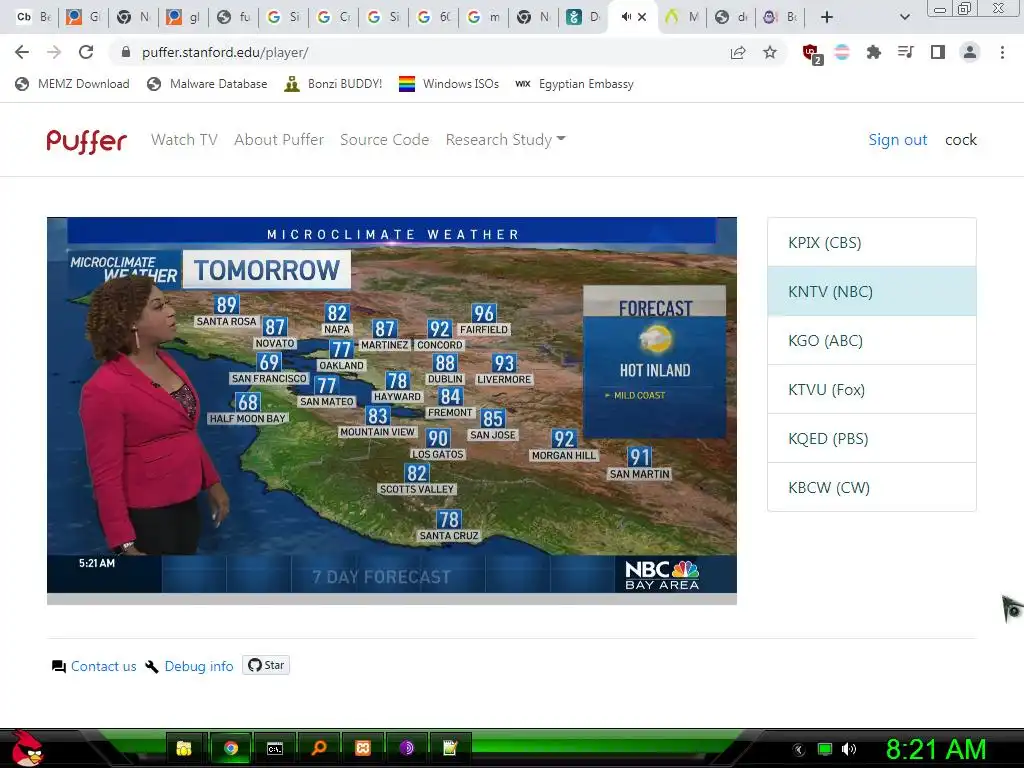Open the Research Study dropdown
Image resolution: width=1024 pixels, height=768 pixels.
(x=505, y=140)
